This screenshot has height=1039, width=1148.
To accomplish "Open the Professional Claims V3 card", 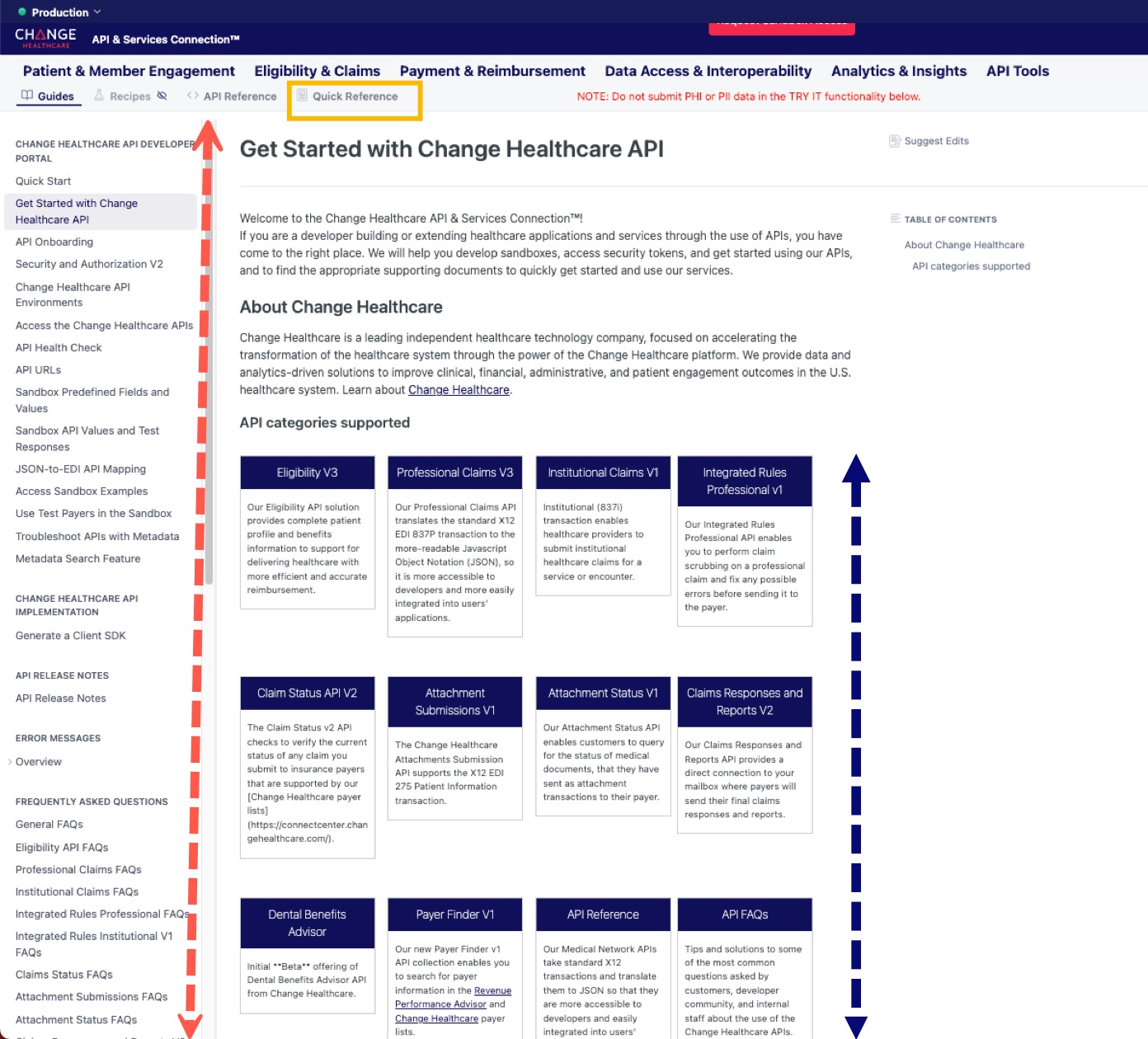I will (x=455, y=547).
